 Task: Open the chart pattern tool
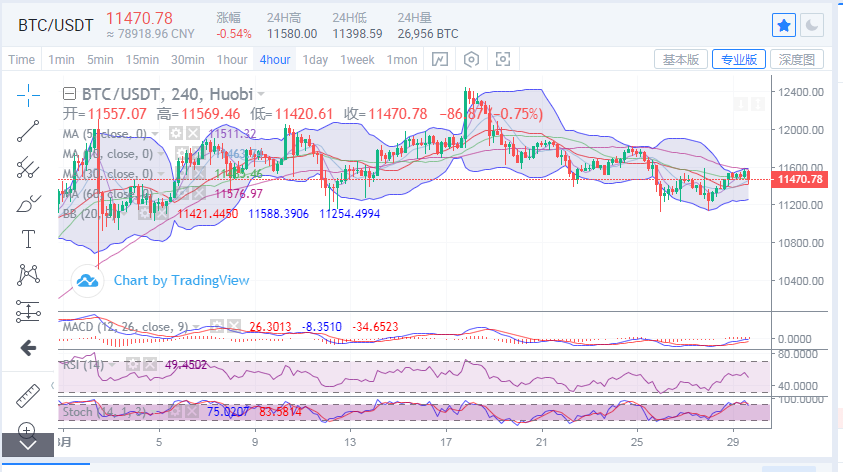coord(28,274)
